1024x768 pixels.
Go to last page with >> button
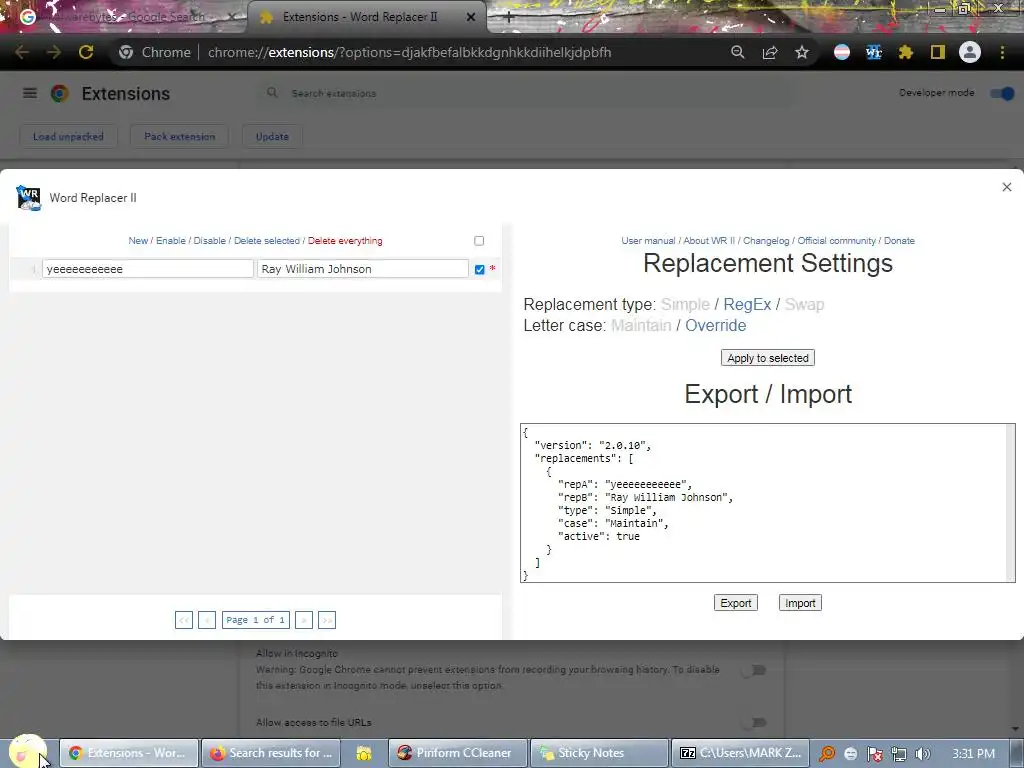(x=327, y=620)
